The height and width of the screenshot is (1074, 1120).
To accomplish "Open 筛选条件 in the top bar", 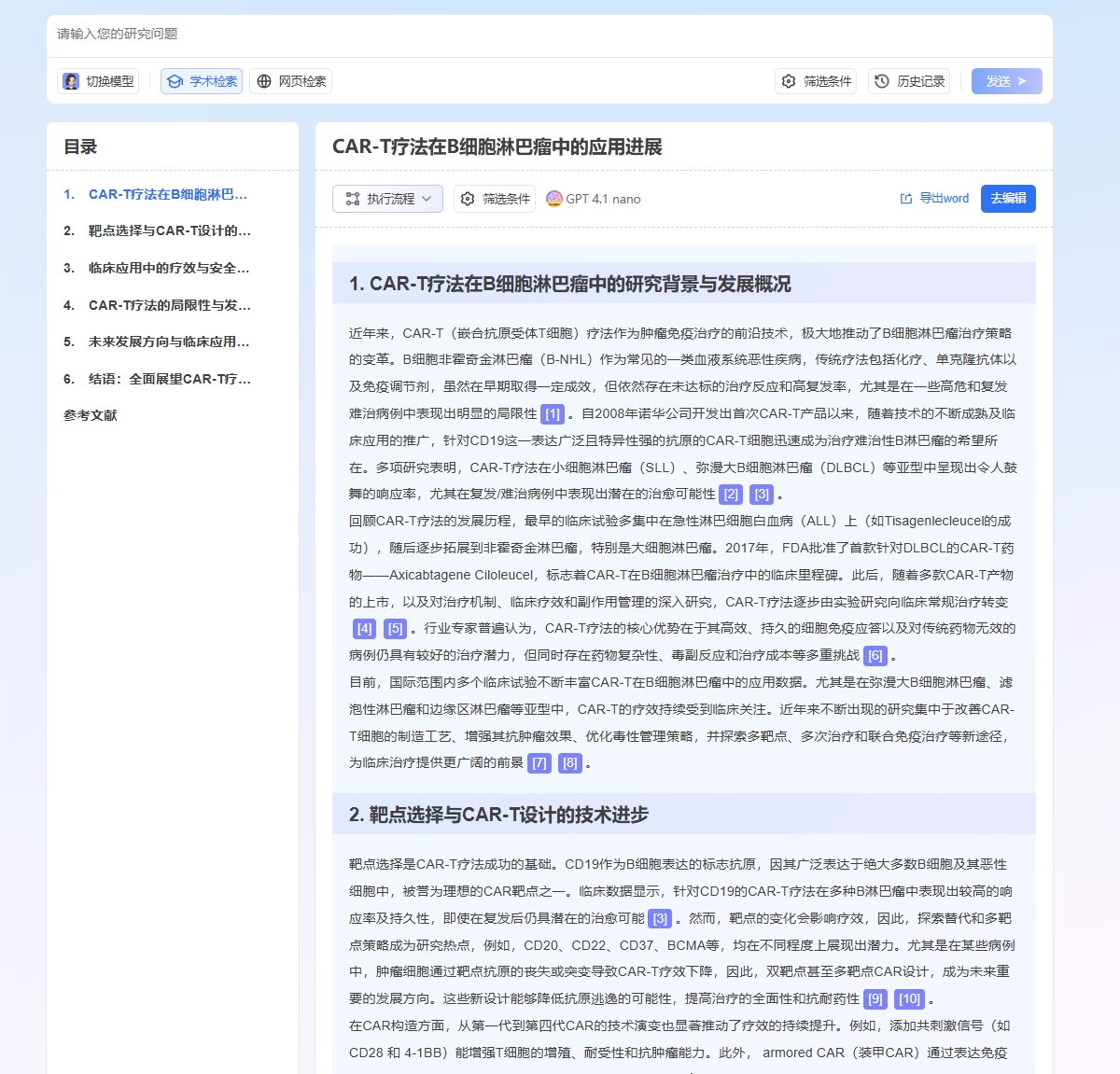I will pos(816,81).
